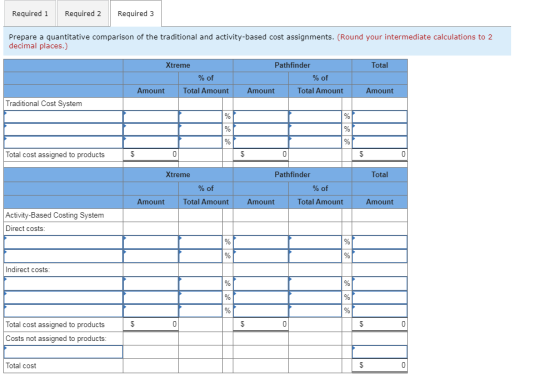Screen dimensions: 560x376
Task: Click first label field under Direct costs
Action: tap(63, 242)
